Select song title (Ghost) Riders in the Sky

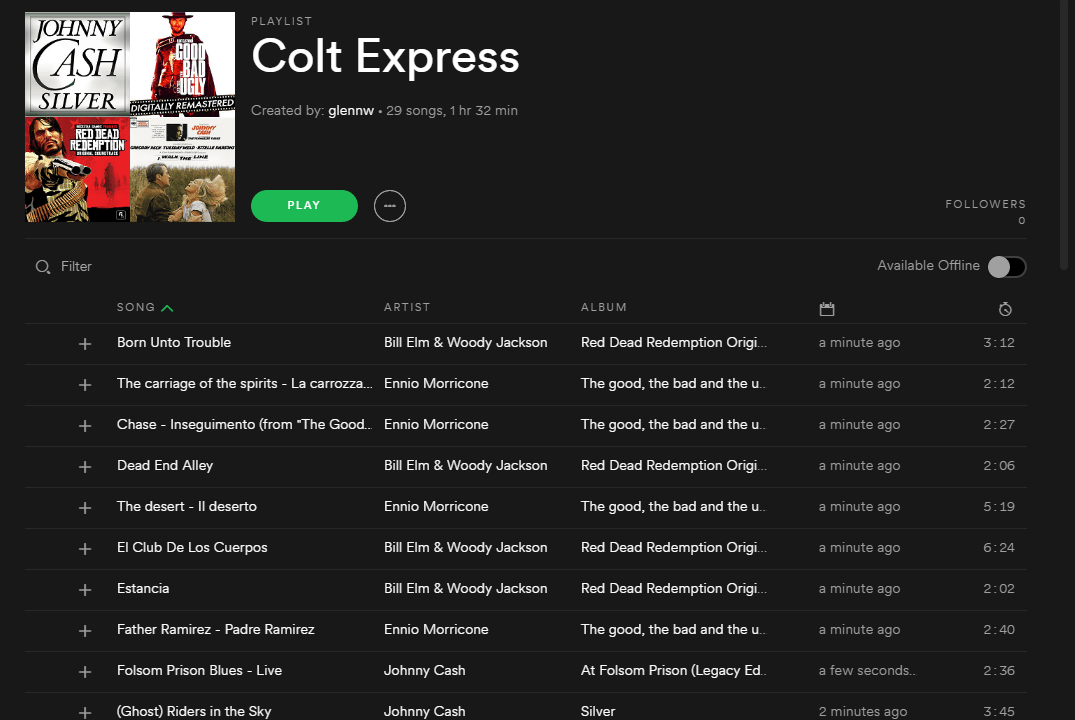194,712
